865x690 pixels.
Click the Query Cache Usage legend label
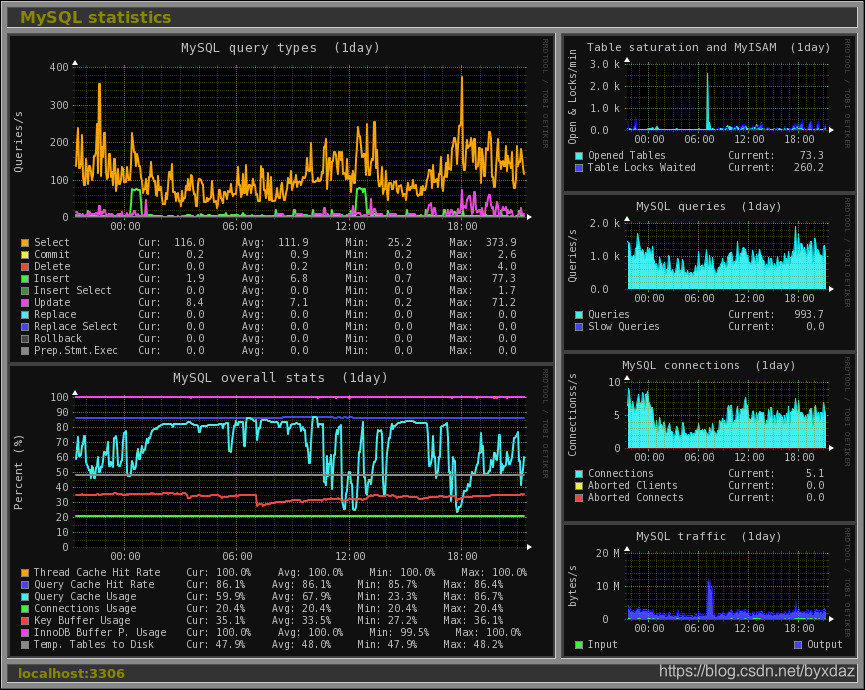point(85,597)
